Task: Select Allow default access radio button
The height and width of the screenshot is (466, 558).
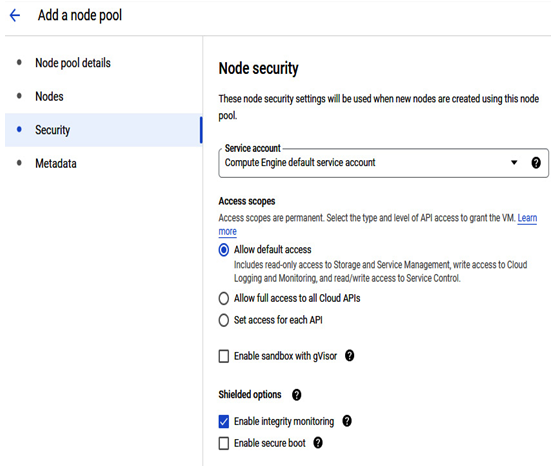Action: coord(223,250)
